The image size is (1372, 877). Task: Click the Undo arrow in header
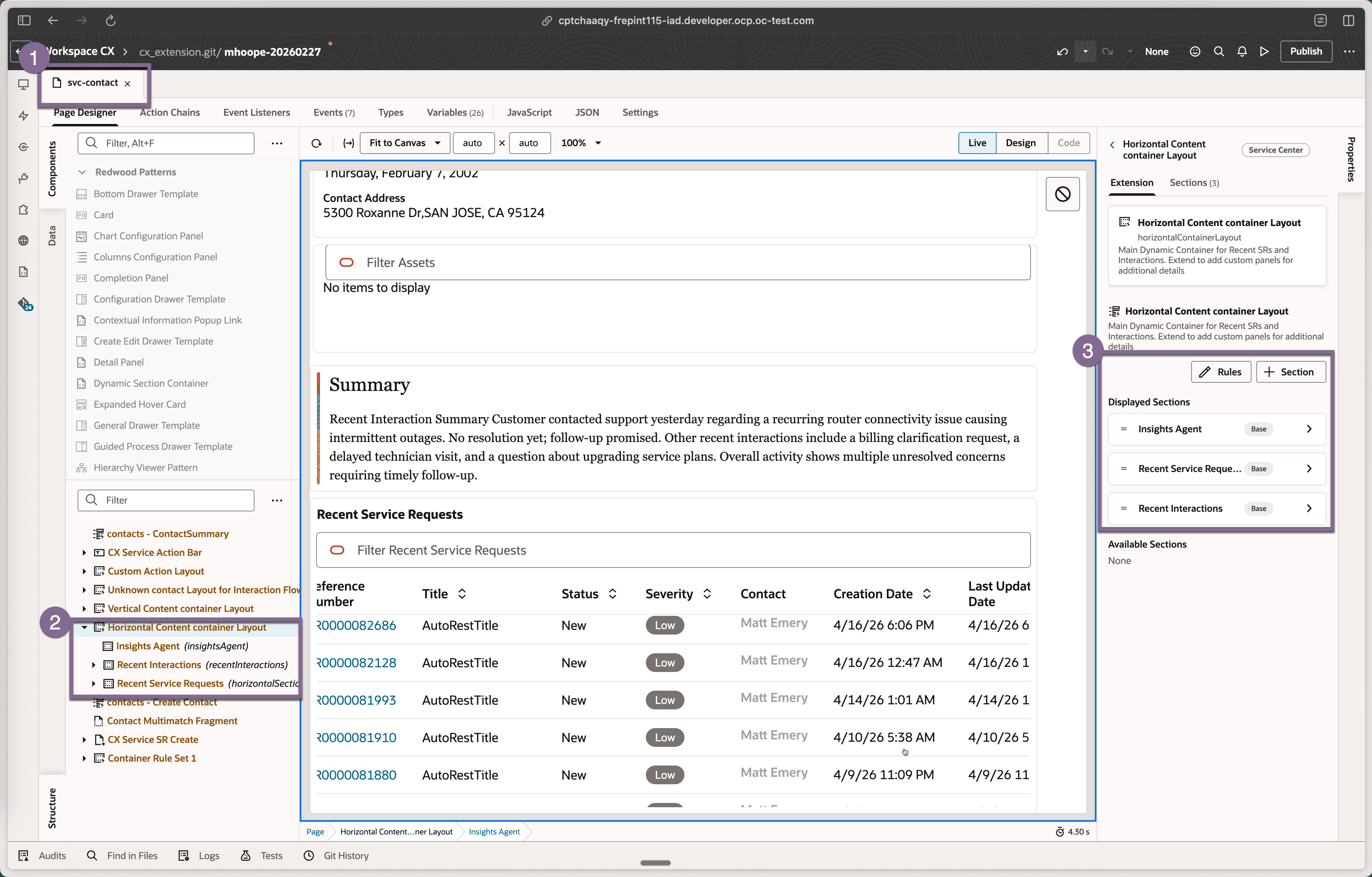(x=1062, y=51)
